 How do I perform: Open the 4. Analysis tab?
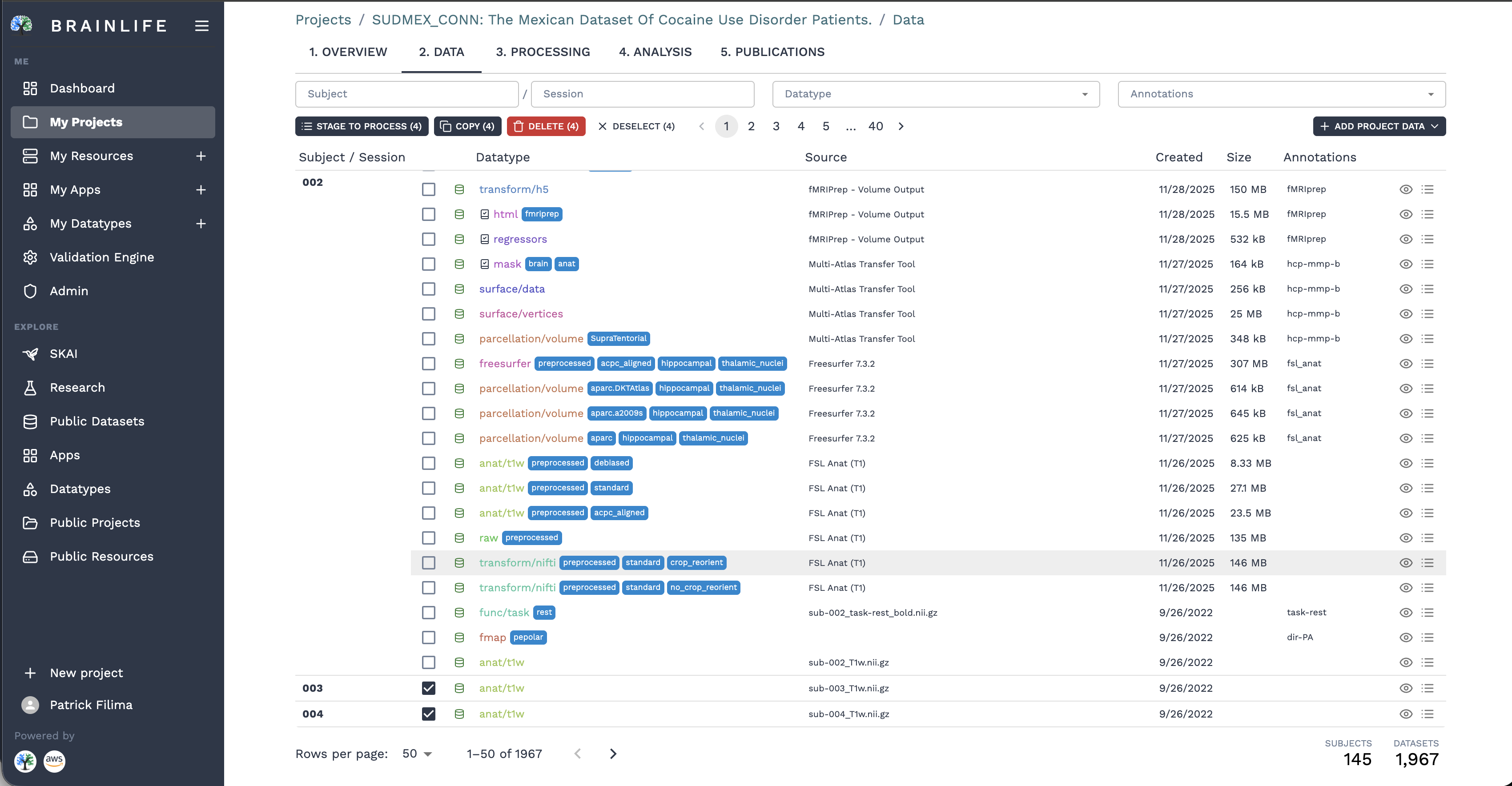tap(655, 52)
